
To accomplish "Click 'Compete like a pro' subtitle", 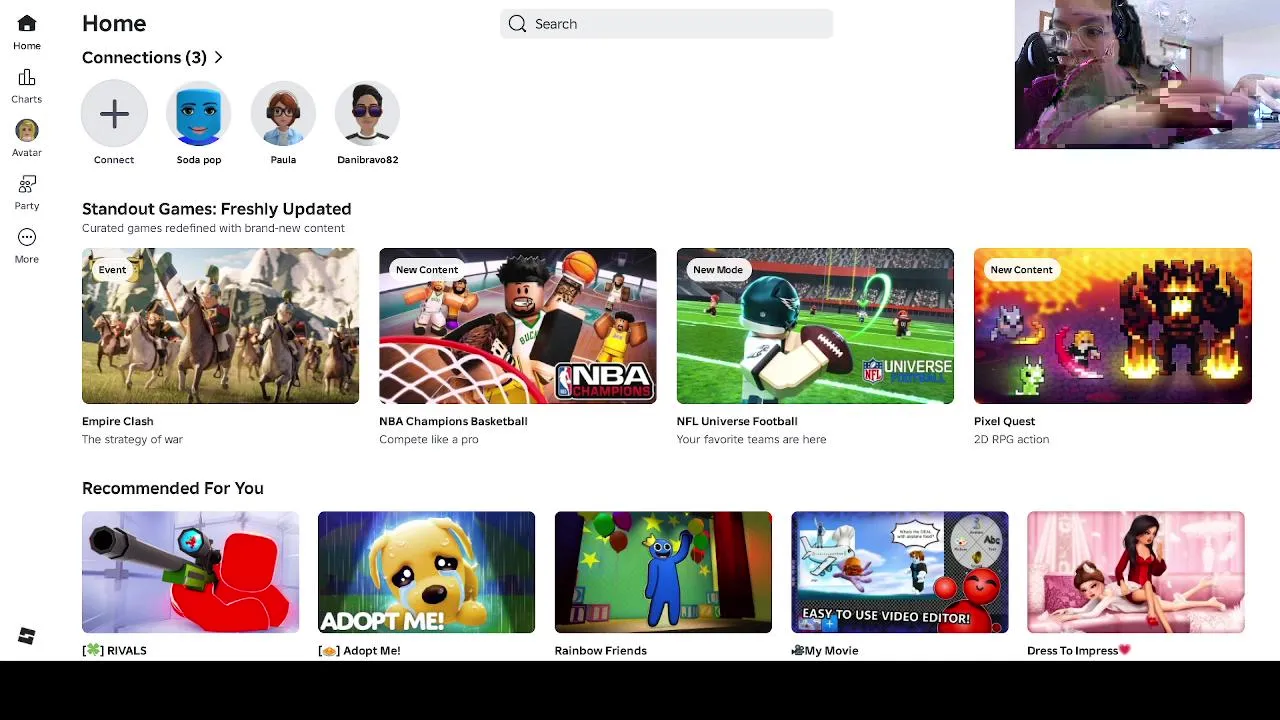I will coord(429,439).
